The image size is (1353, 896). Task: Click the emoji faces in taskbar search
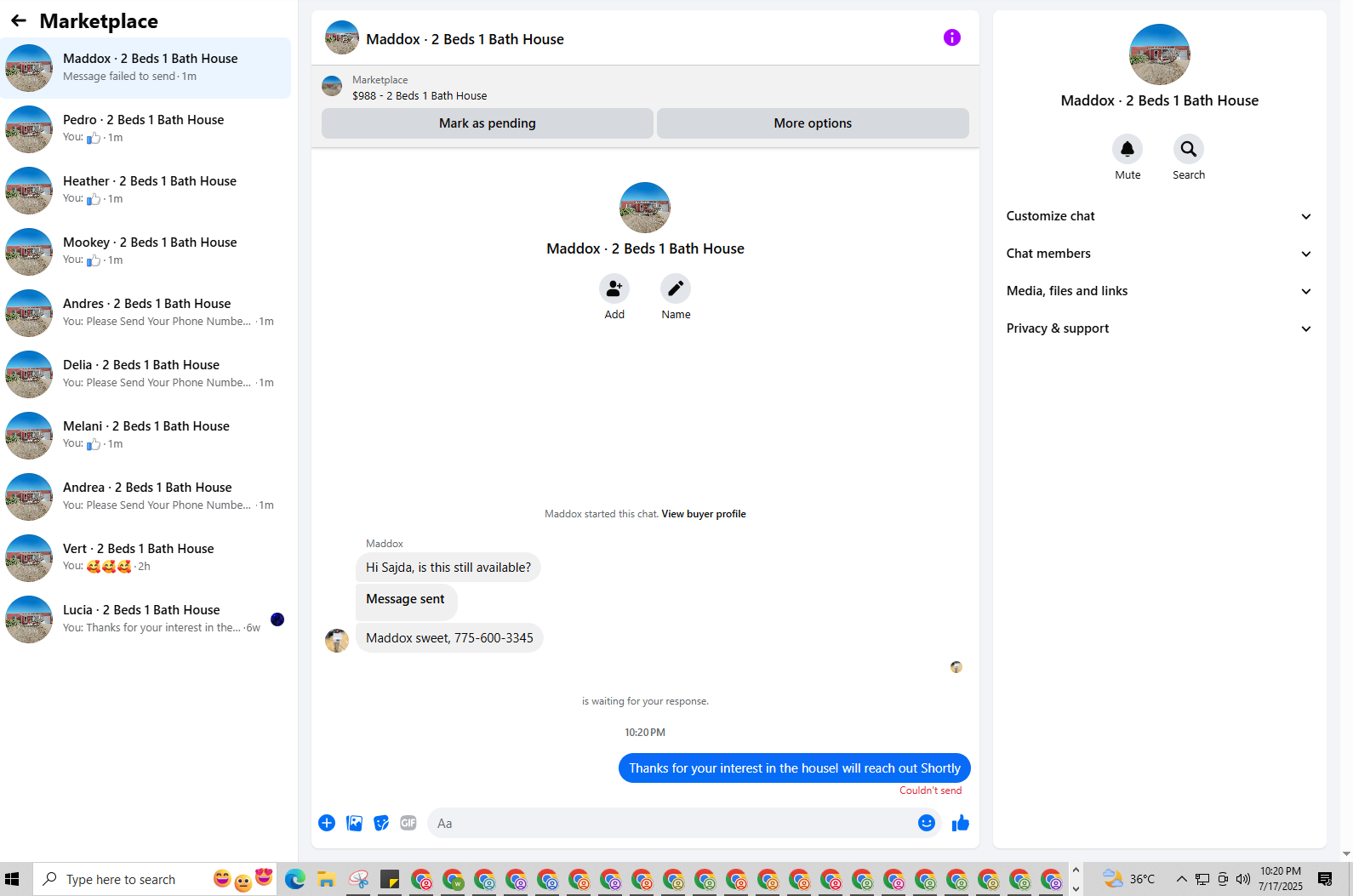click(243, 879)
